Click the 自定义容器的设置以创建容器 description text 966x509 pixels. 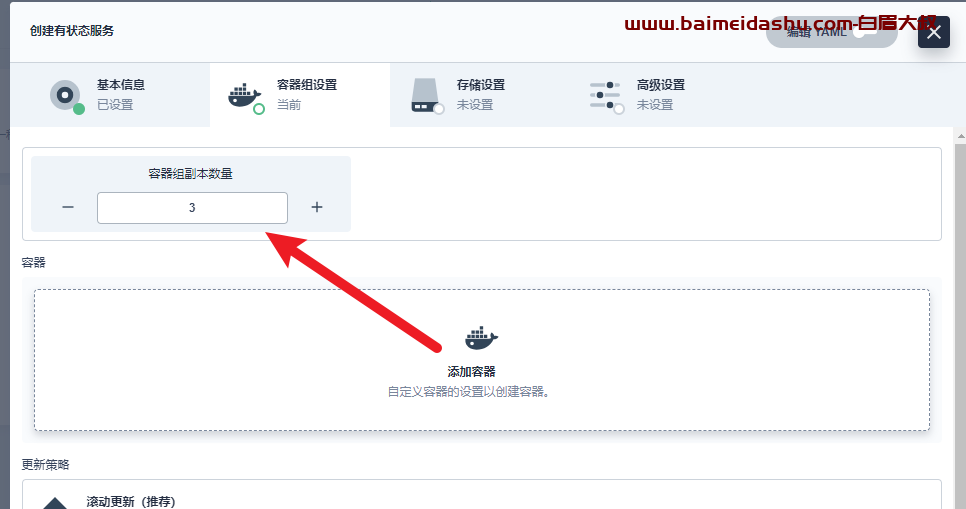click(x=468, y=392)
